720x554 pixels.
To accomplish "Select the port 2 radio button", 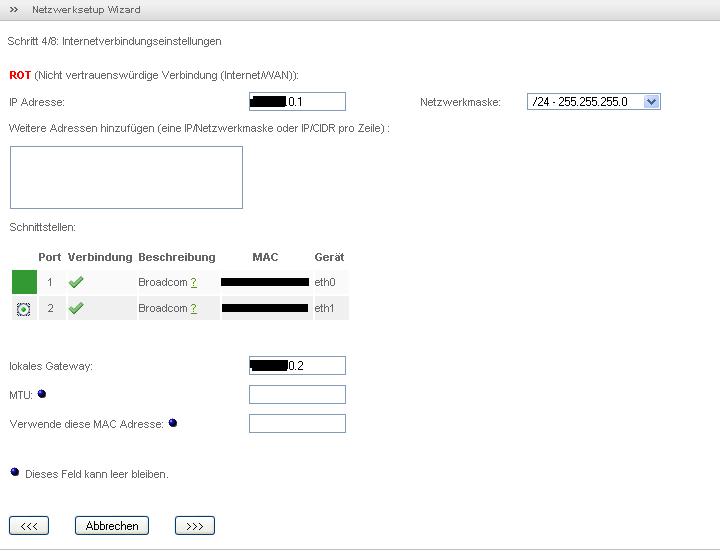I will tap(23, 309).
